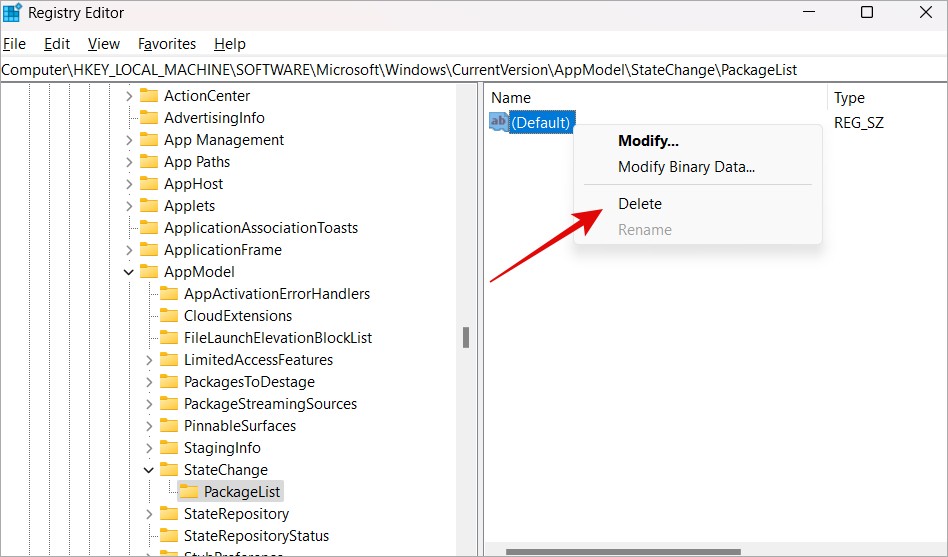This screenshot has height=557, width=948.
Task: Click the ActionCenter folder icon
Action: click(149, 96)
